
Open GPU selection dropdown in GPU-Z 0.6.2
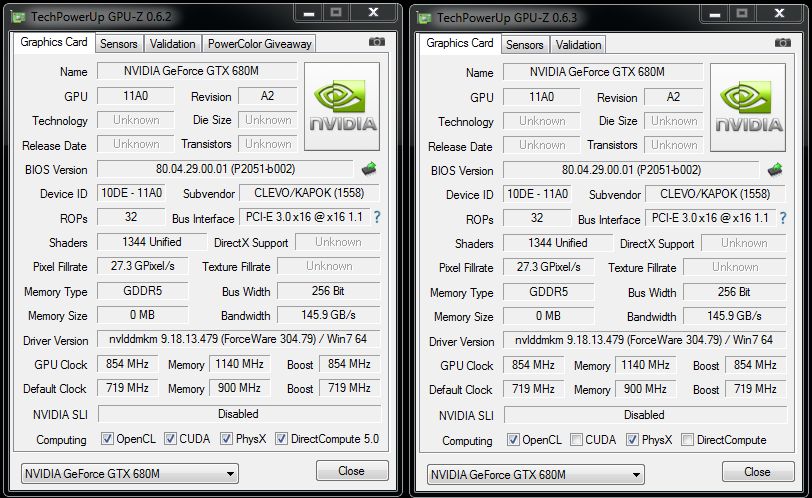tap(129, 474)
